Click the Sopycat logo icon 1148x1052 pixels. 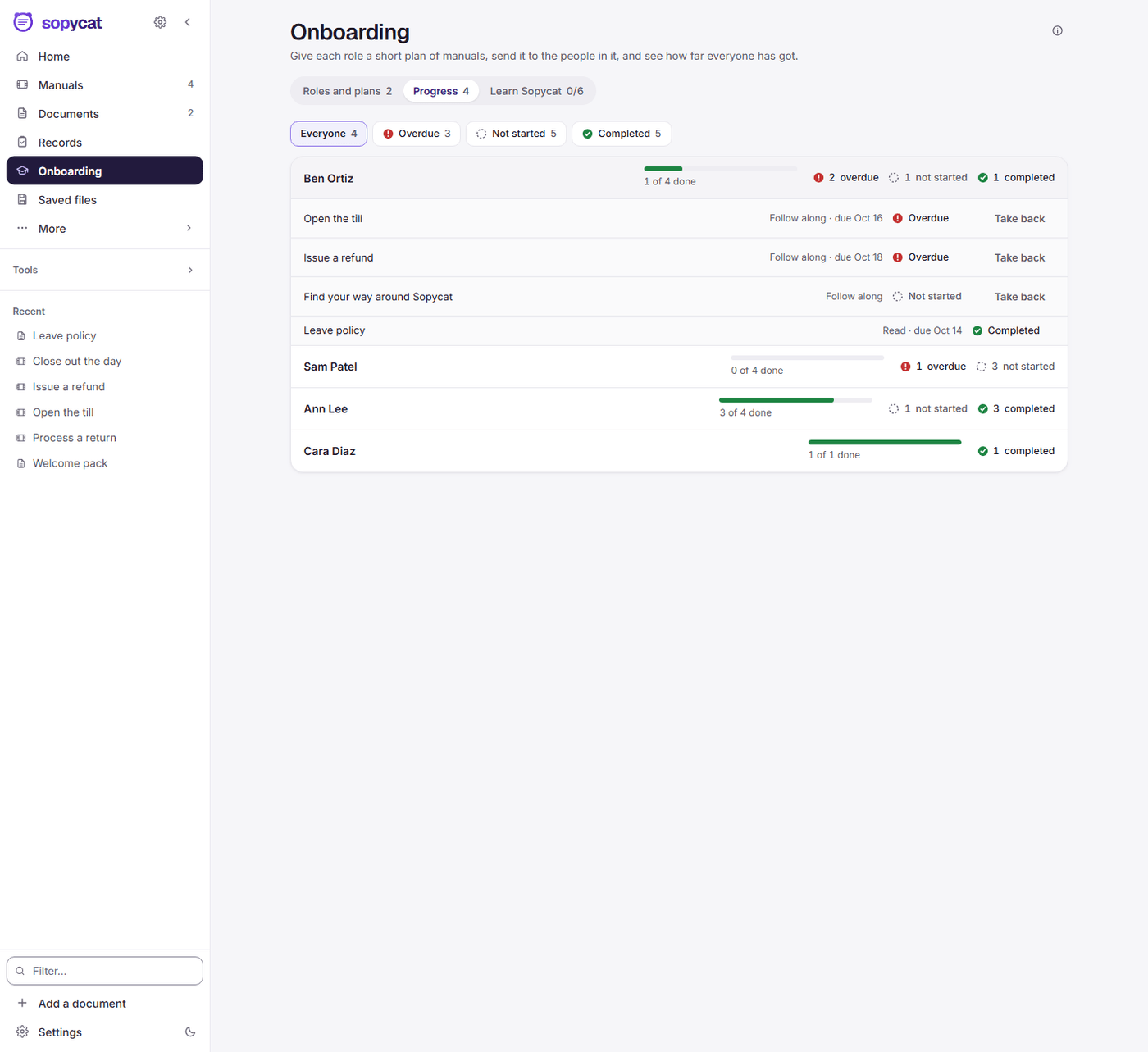click(x=23, y=22)
